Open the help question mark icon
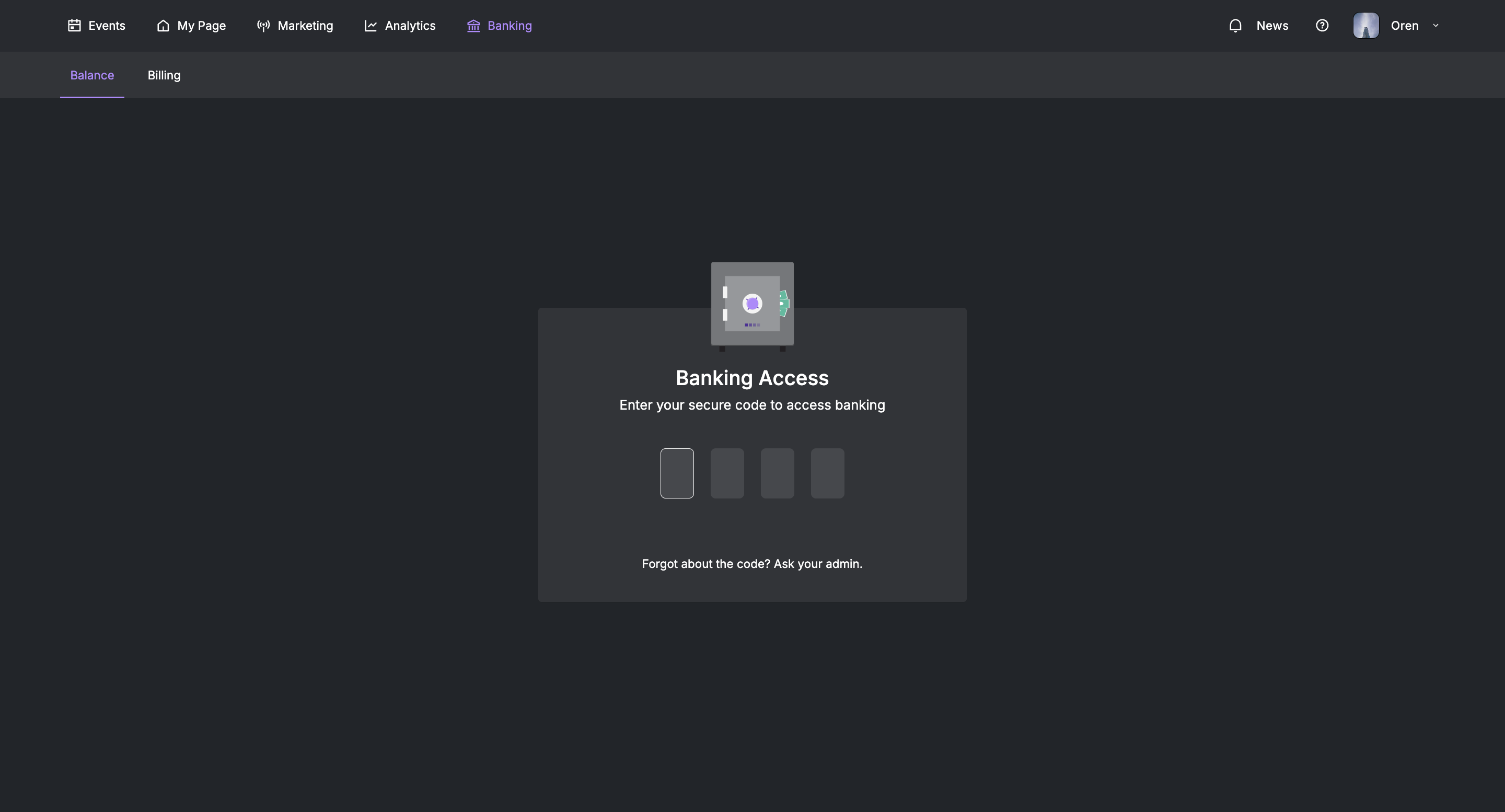 (1322, 26)
